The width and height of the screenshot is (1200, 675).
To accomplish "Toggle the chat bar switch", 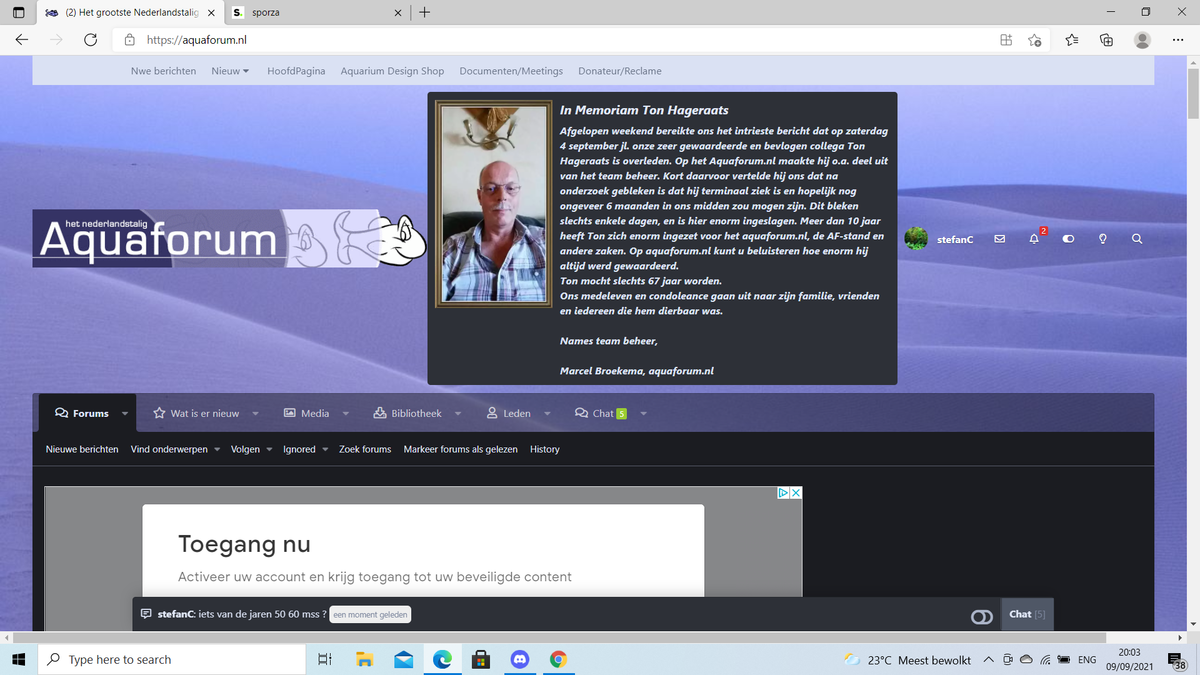I will pyautogui.click(x=981, y=616).
